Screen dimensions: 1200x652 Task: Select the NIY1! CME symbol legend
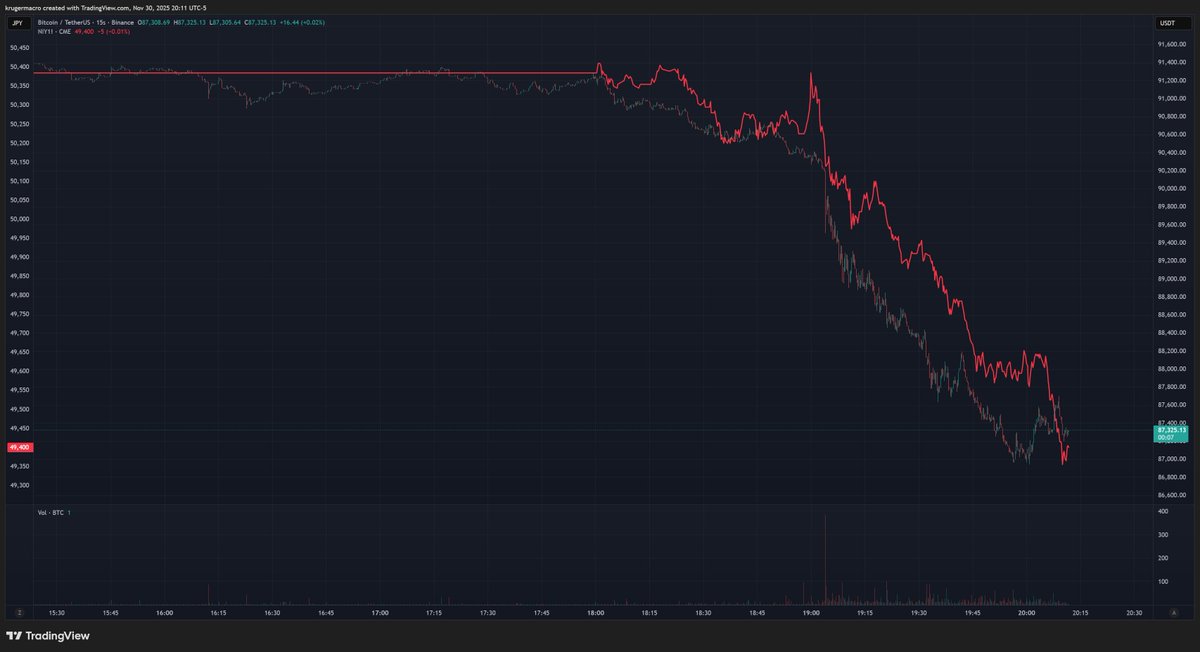point(53,31)
